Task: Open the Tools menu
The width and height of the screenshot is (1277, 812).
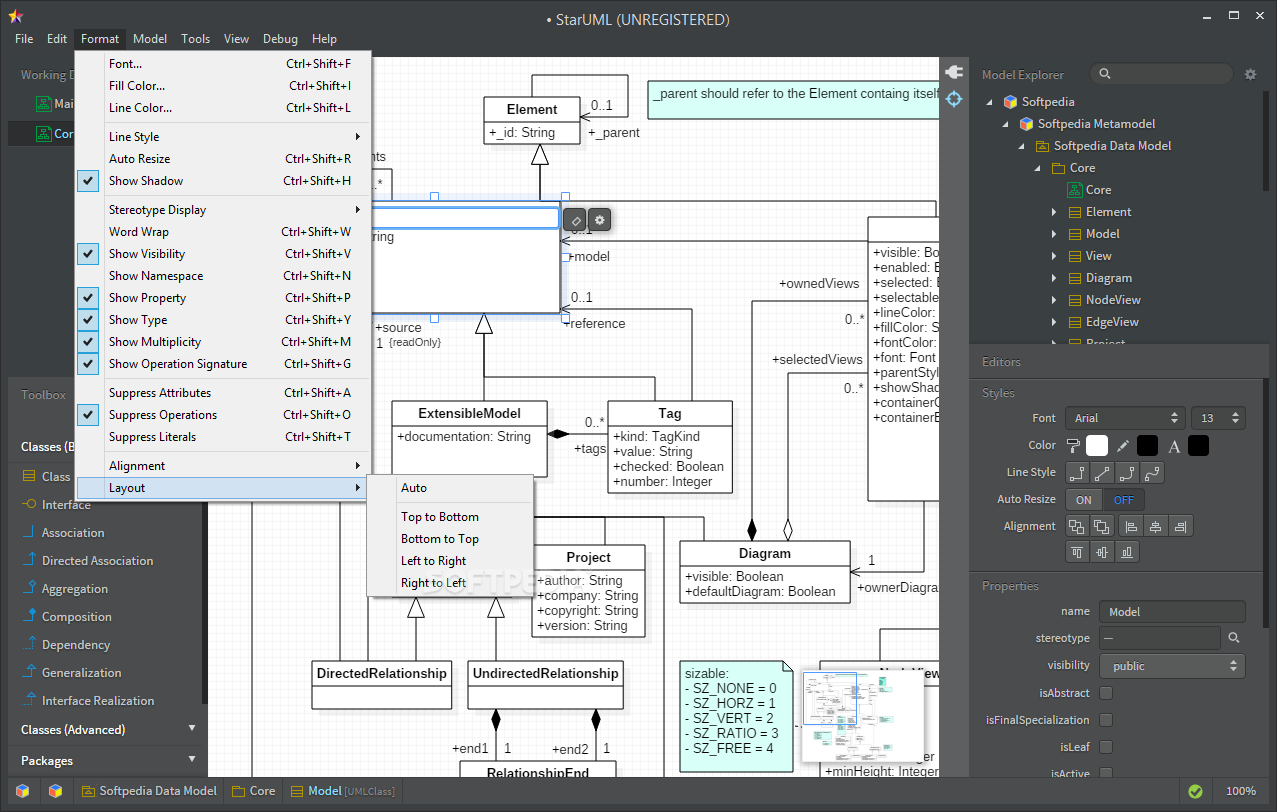Action: (196, 39)
